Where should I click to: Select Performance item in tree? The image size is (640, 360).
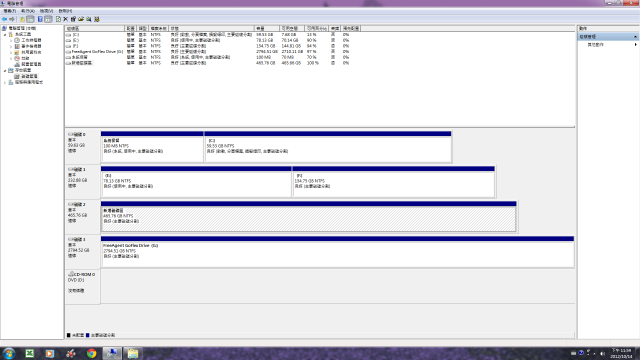click(22, 58)
